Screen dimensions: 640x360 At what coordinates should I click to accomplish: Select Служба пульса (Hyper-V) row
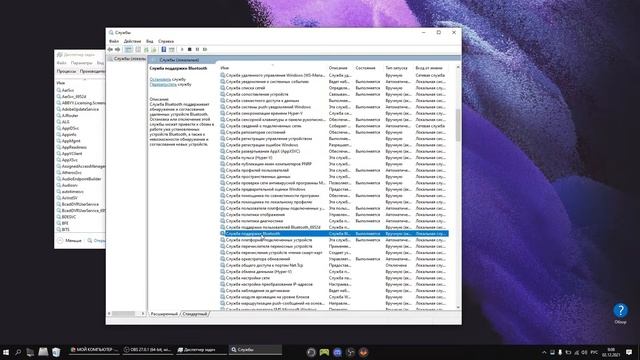pos(334,158)
